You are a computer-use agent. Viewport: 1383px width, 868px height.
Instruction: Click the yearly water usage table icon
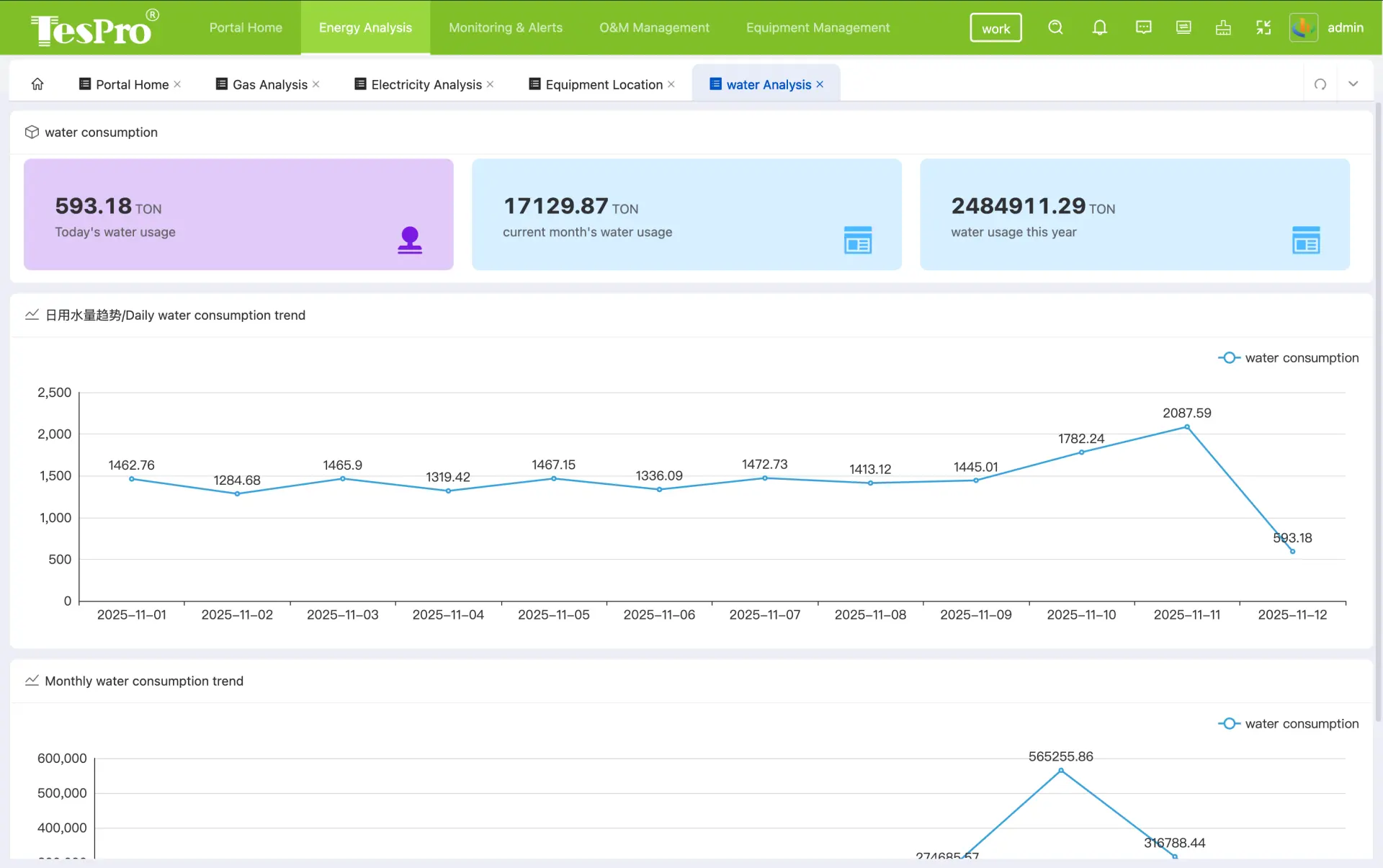coord(1306,240)
